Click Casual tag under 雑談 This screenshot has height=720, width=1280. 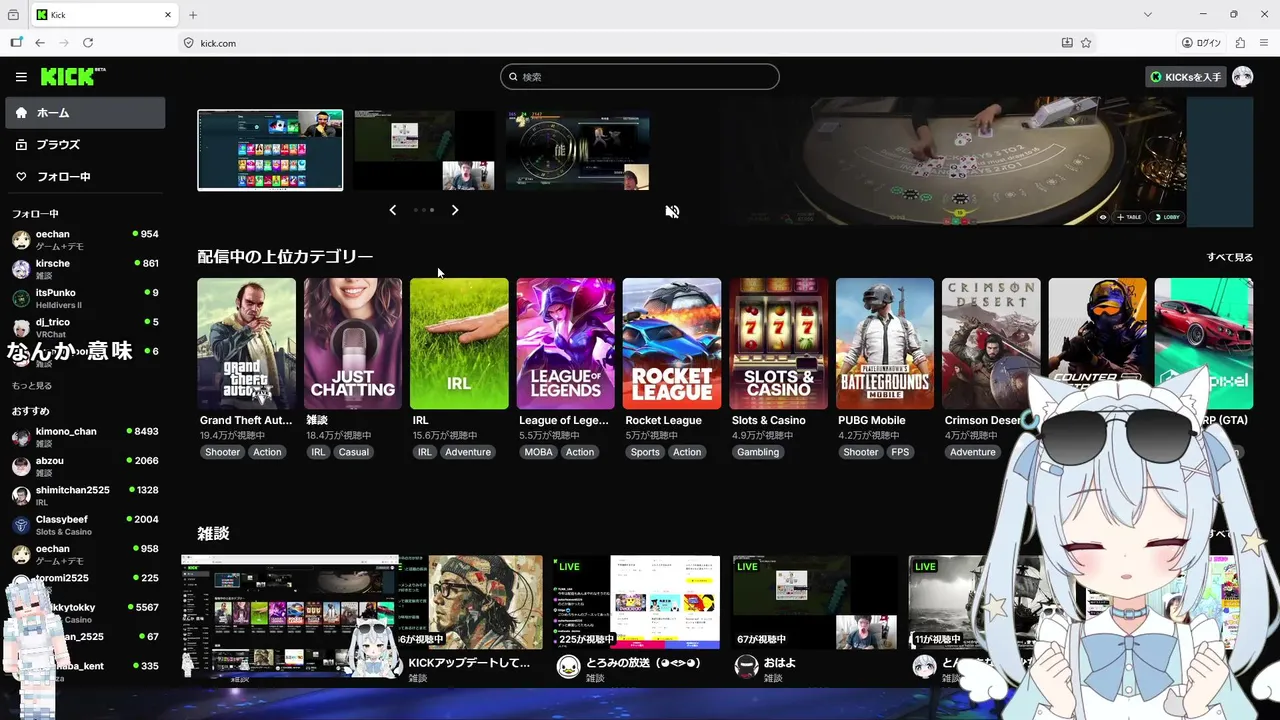354,452
